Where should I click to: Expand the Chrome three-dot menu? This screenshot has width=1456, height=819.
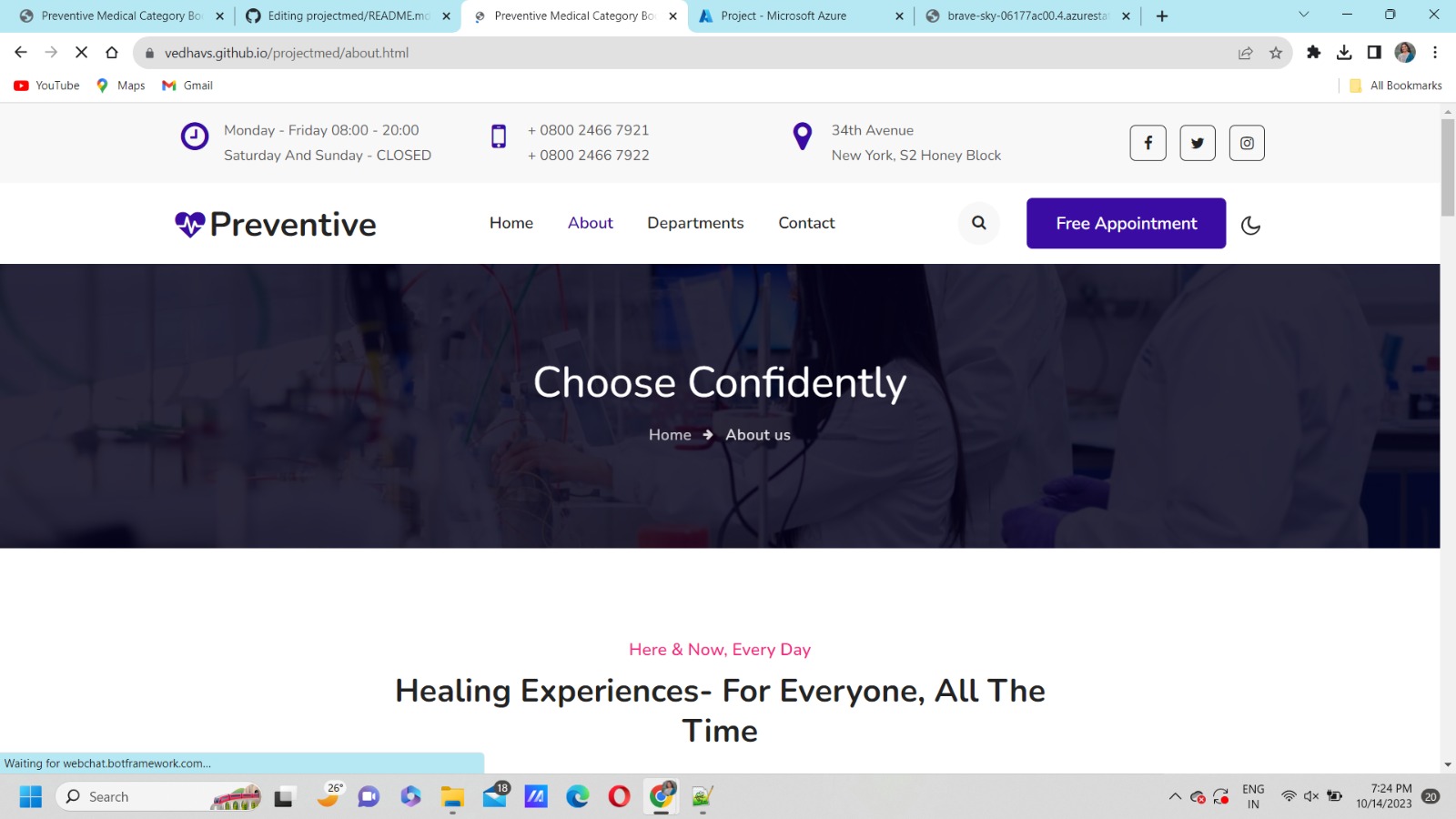pyautogui.click(x=1435, y=52)
